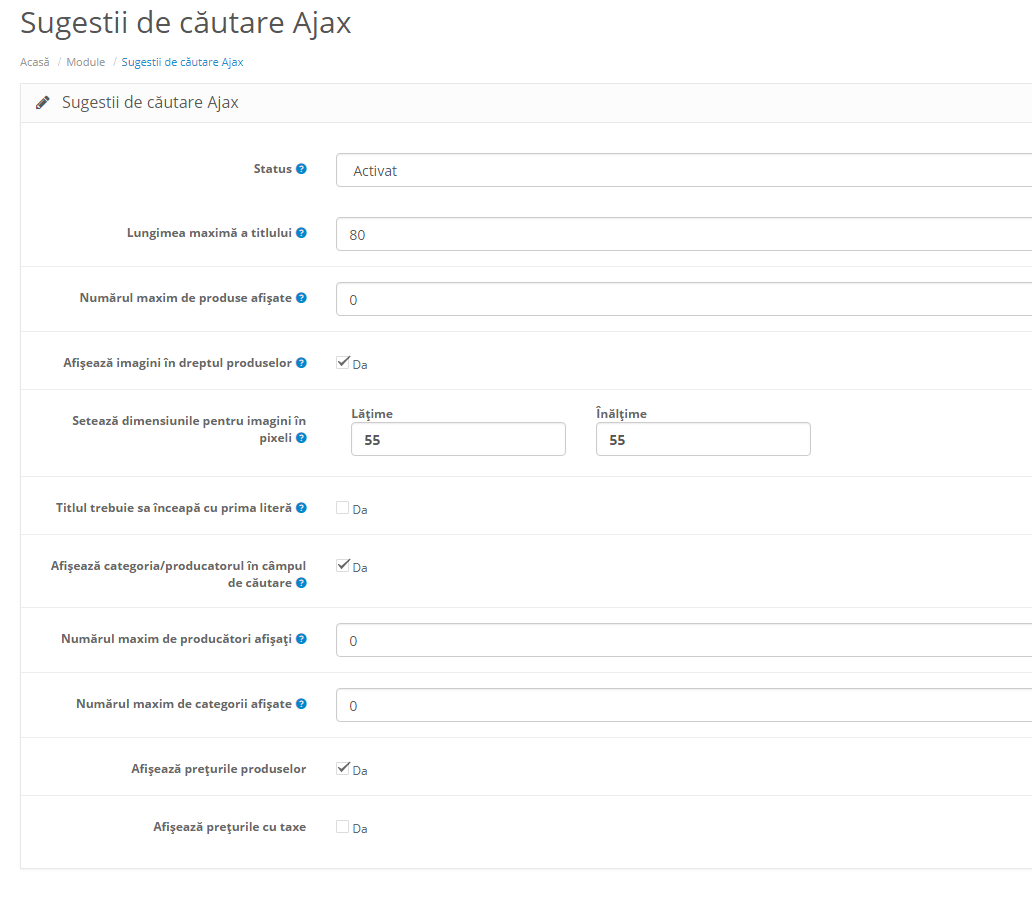The image size is (1032, 901).
Task: Click the Sugestii de căutare Ajax breadcrumb
Action: tap(180, 62)
